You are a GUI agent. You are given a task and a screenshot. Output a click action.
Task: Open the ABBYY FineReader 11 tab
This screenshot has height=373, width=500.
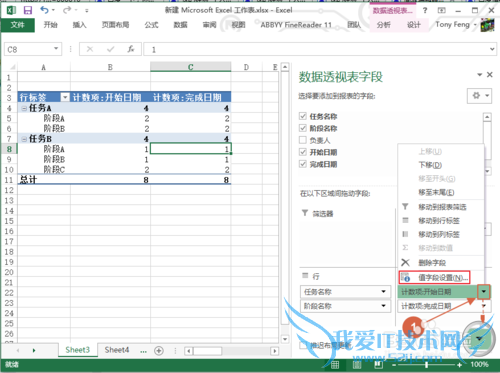tap(296, 25)
